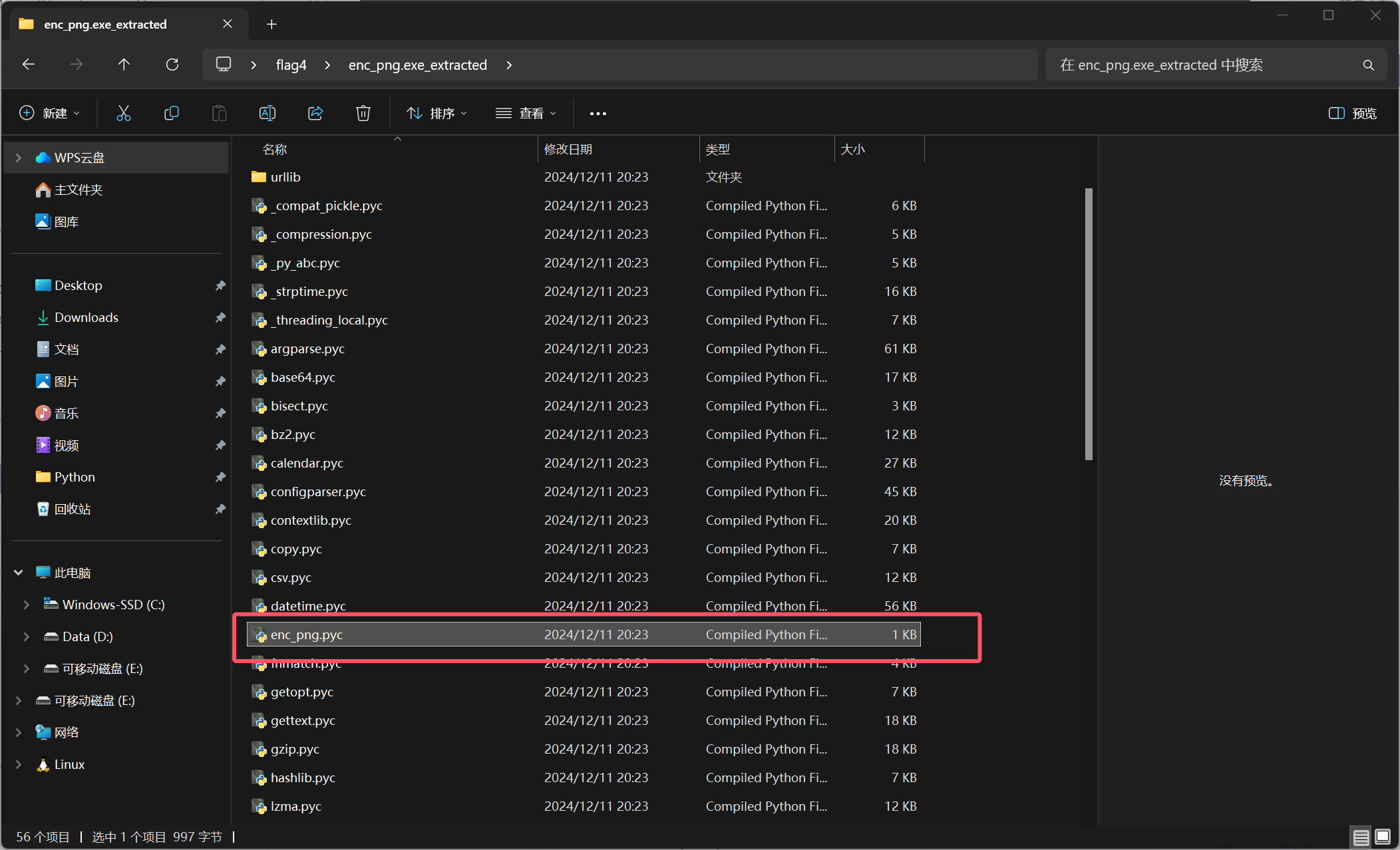The height and width of the screenshot is (850, 1400).
Task: Click flag4 breadcrumb segment
Action: 291,65
